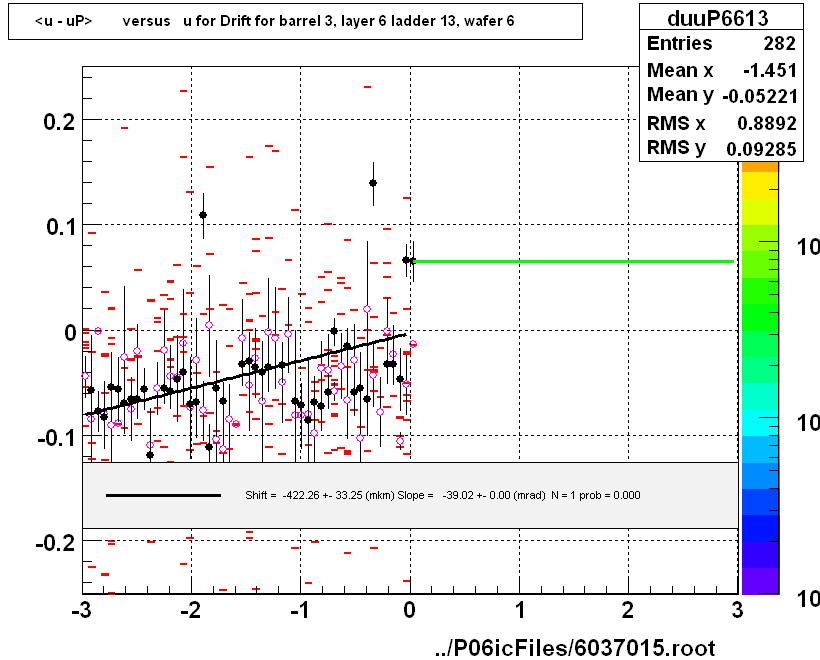Screen dimensions: 820x660
Task: Click the black data point near 0.11
Action: click(203, 215)
